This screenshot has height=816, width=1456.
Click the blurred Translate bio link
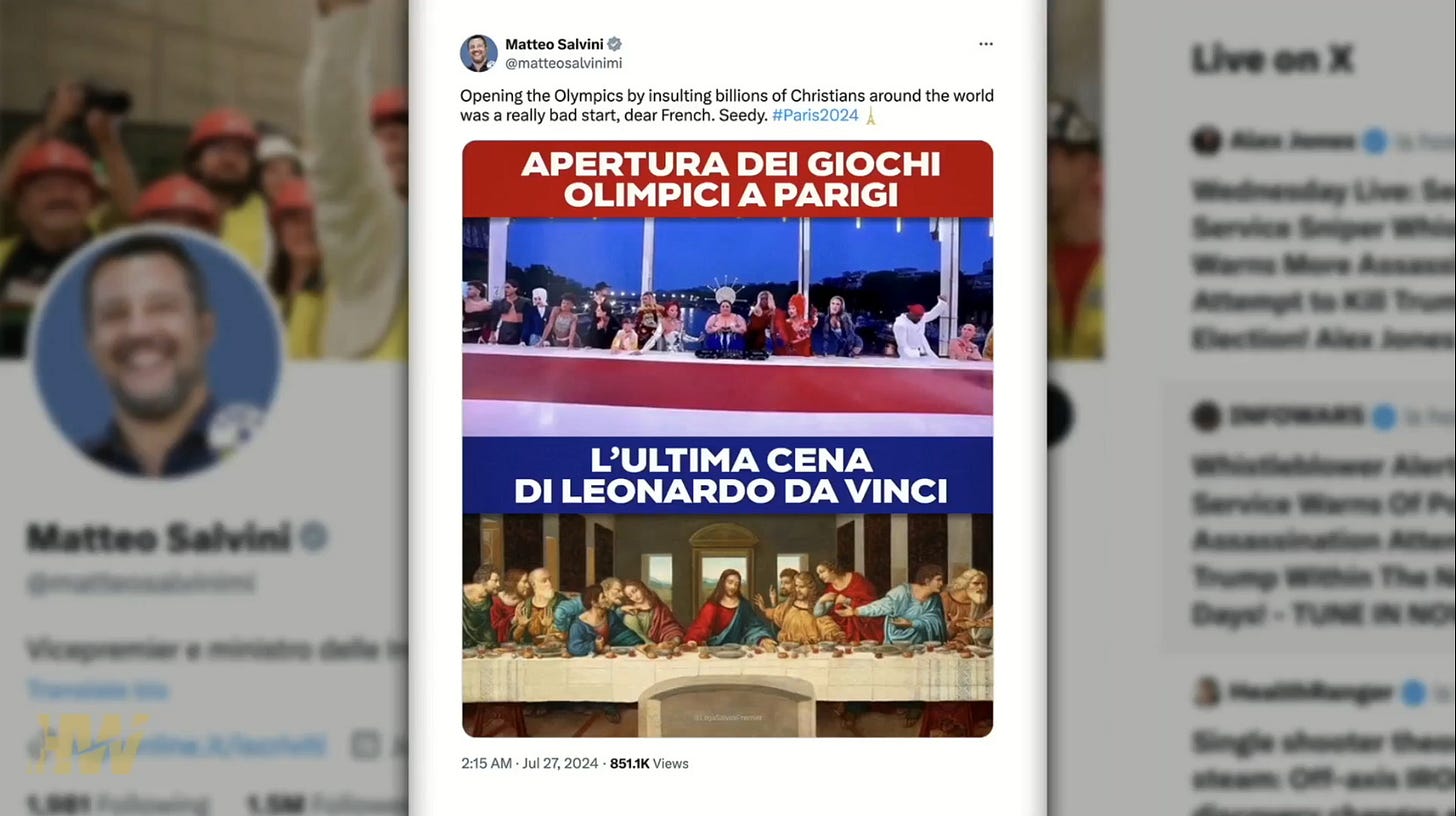click(x=97, y=690)
